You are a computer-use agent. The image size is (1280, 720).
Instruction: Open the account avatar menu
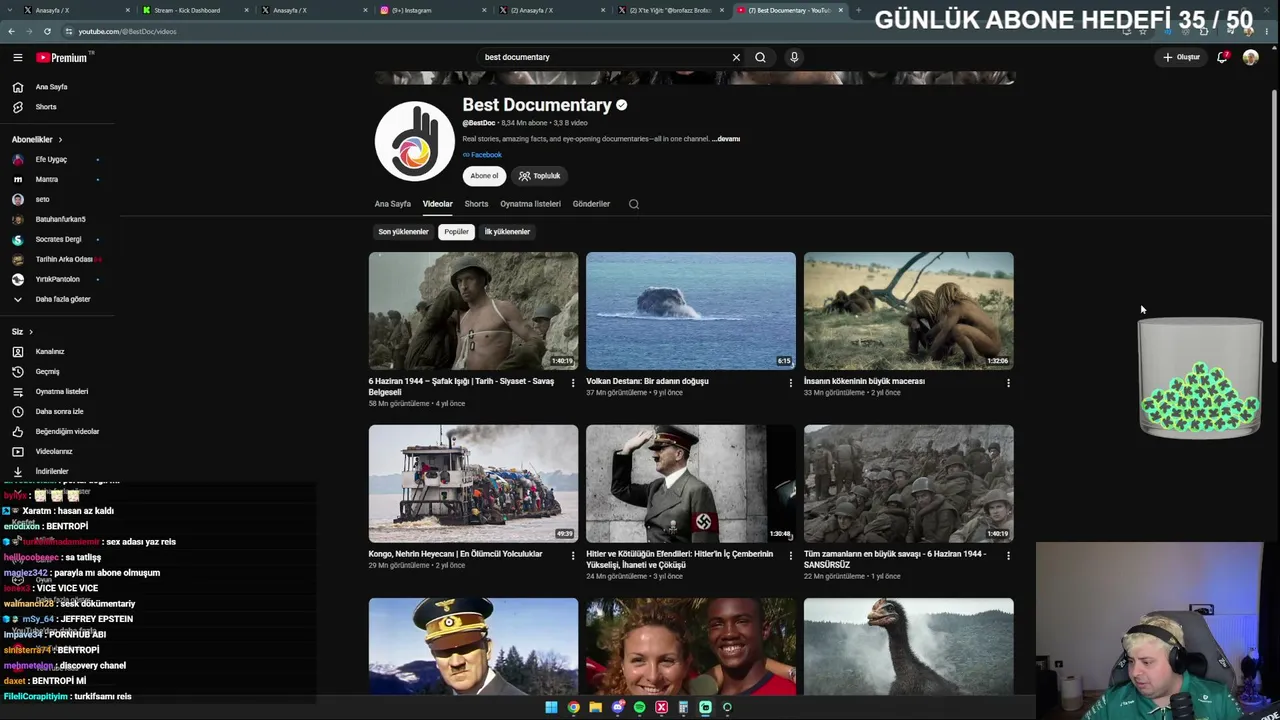click(x=1250, y=57)
